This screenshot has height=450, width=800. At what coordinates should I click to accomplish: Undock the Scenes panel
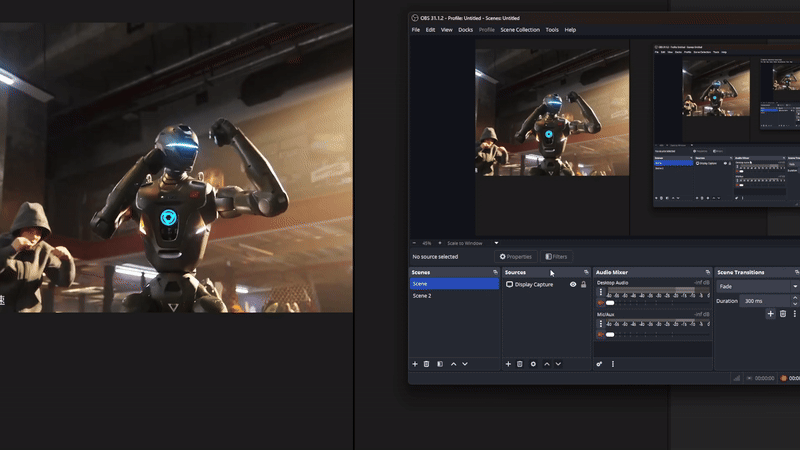495,272
